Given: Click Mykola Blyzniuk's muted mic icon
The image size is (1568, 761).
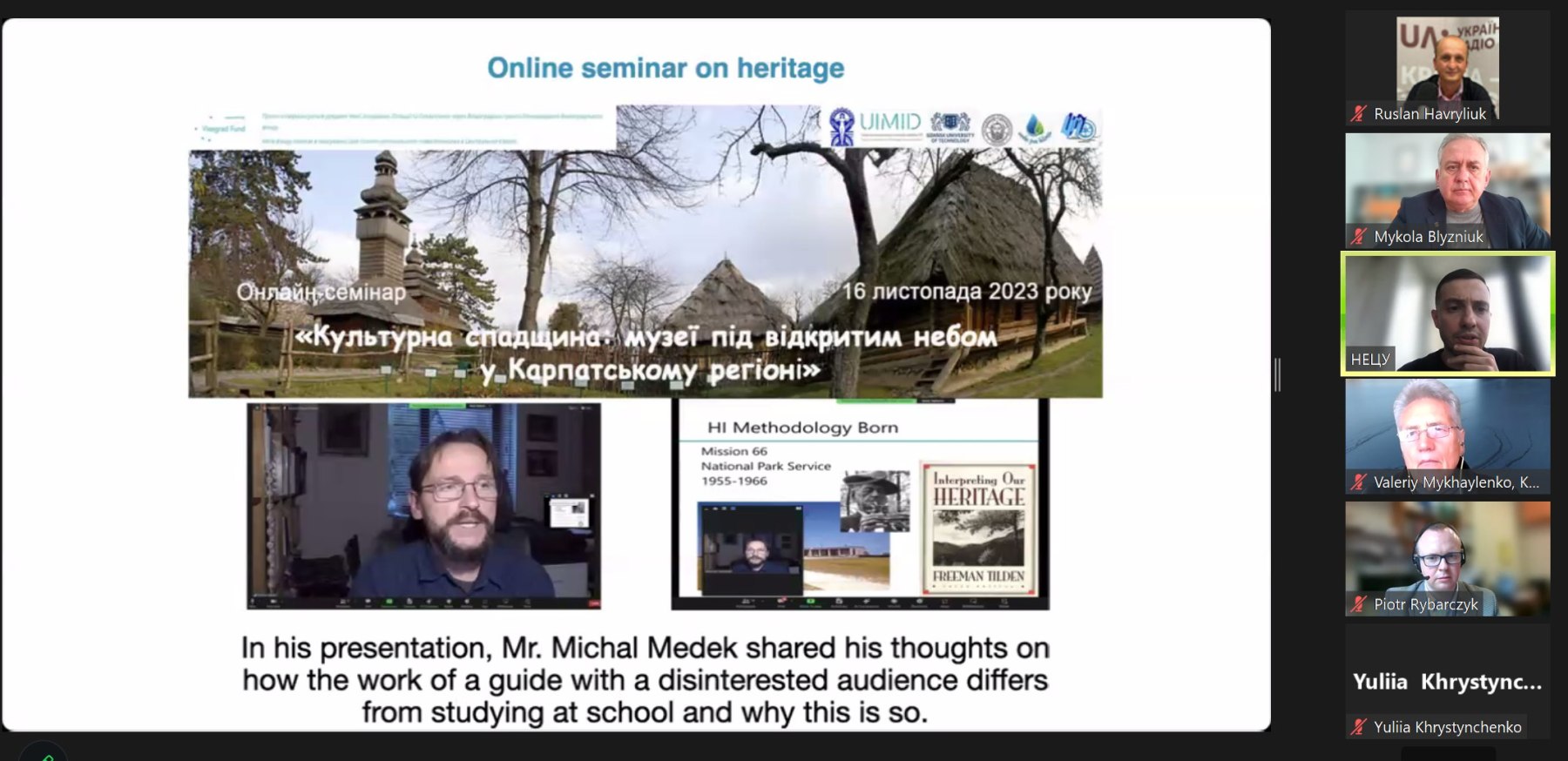Looking at the screenshot, I should (x=1358, y=236).
